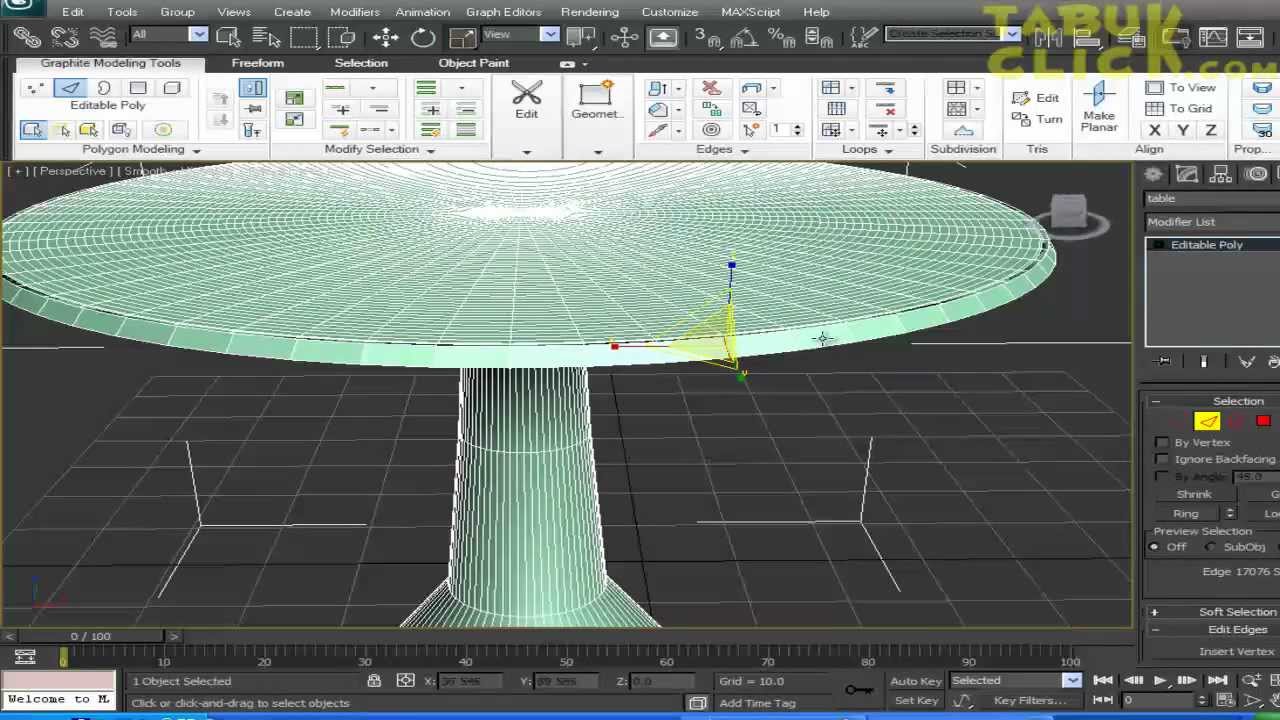1280x720 pixels.
Task: Choose Rectangular Selection Region tool
Action: (304, 37)
